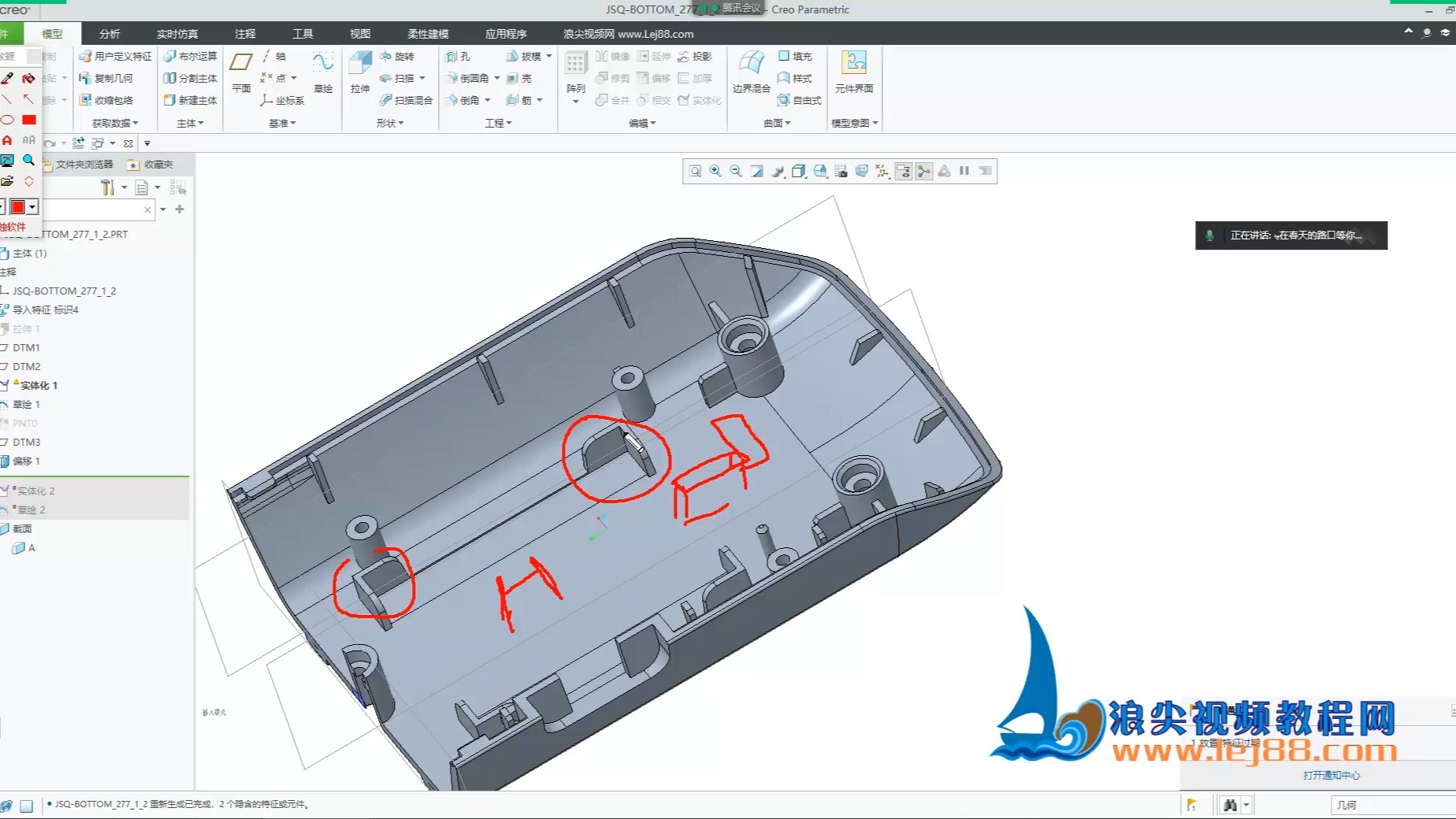1456x819 pixels.
Task: Click the Coordinate System (坐标系) tool
Action: (x=282, y=100)
